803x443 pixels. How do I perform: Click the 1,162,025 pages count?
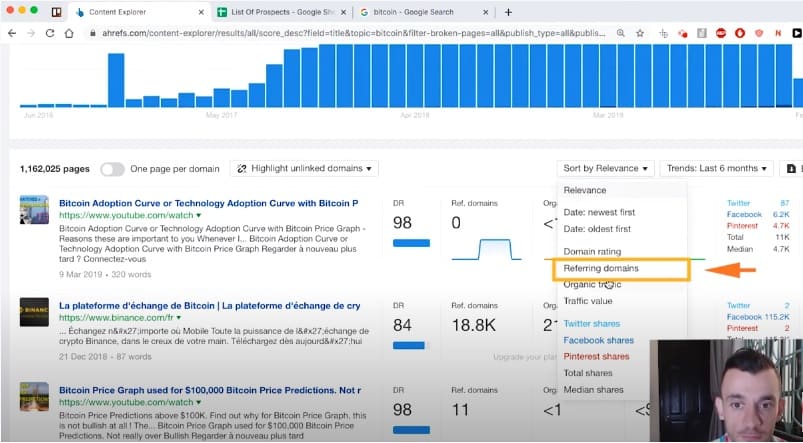click(55, 169)
